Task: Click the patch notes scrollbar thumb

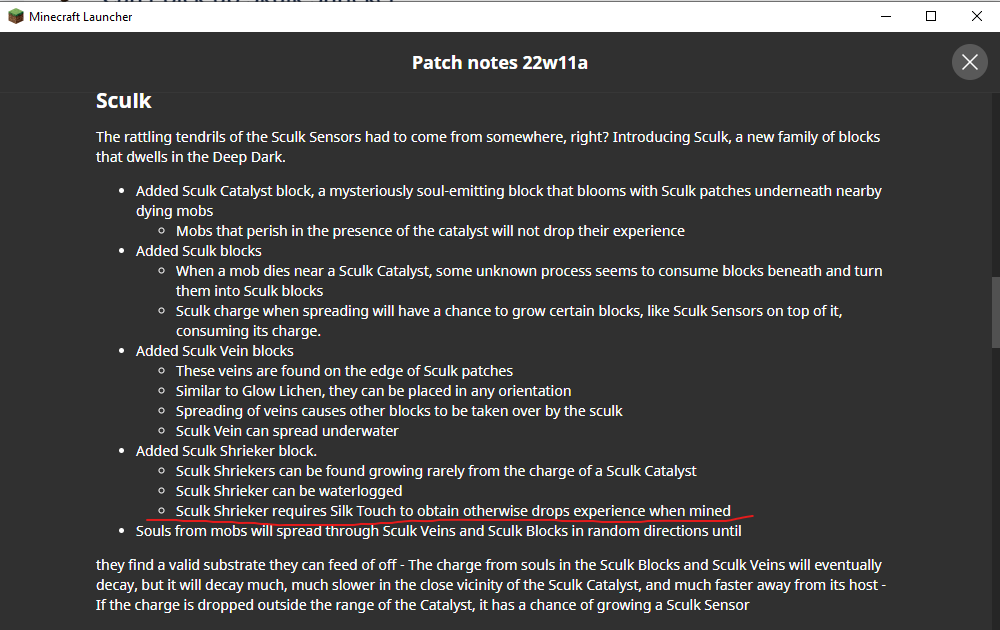Action: pos(994,311)
